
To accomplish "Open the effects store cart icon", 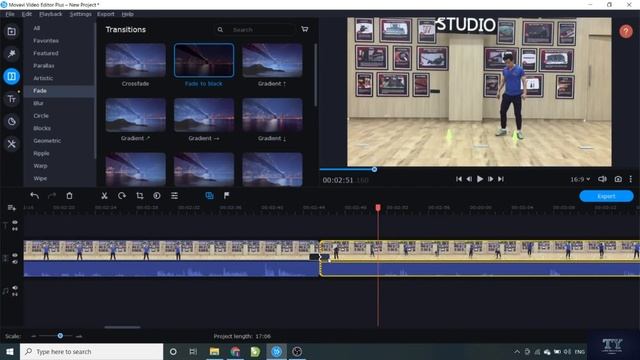I will point(304,29).
